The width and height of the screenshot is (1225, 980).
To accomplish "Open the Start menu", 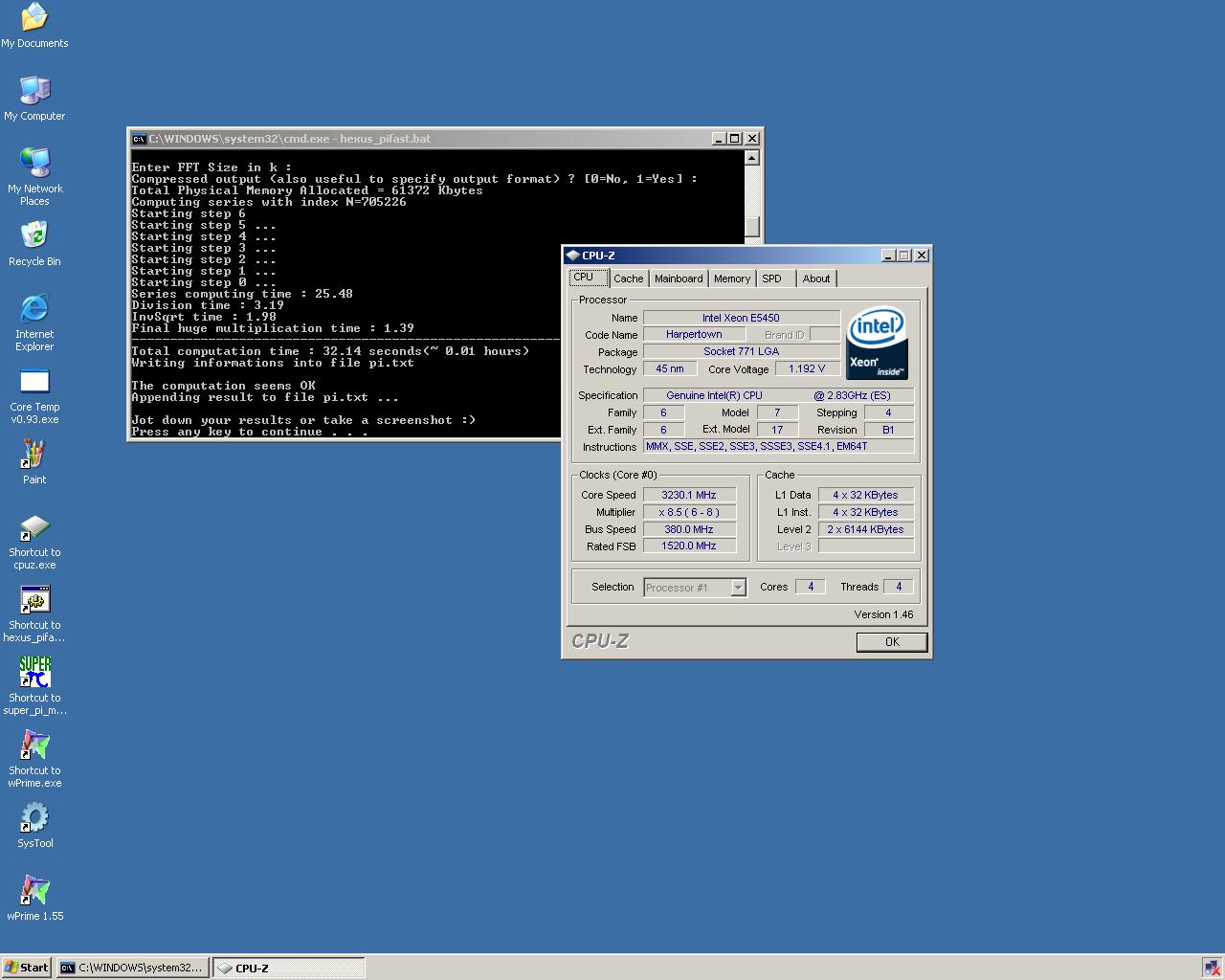I will coord(27,968).
